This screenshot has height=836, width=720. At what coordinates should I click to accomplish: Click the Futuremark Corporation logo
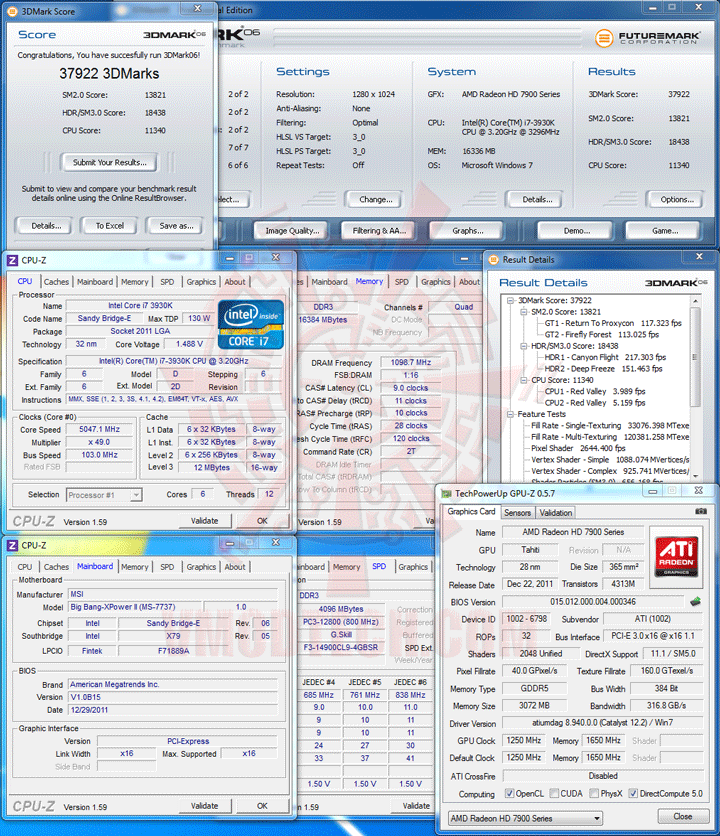click(647, 38)
